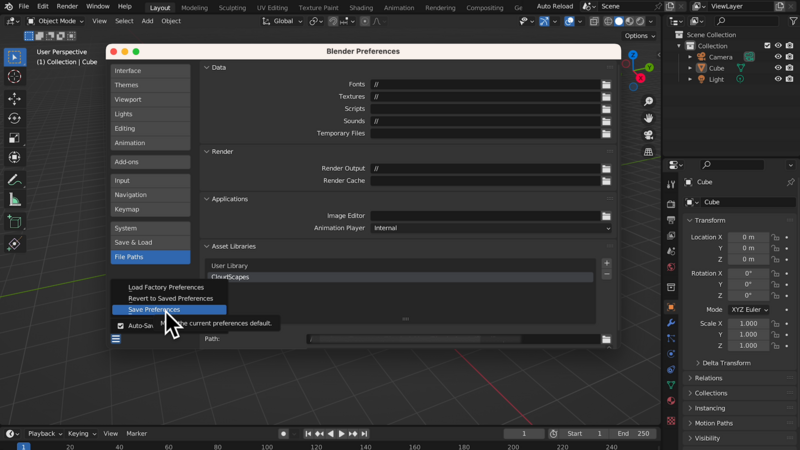Hide Light in viewport via eye icon
Image resolution: width=800 pixels, height=450 pixels.
click(x=778, y=79)
